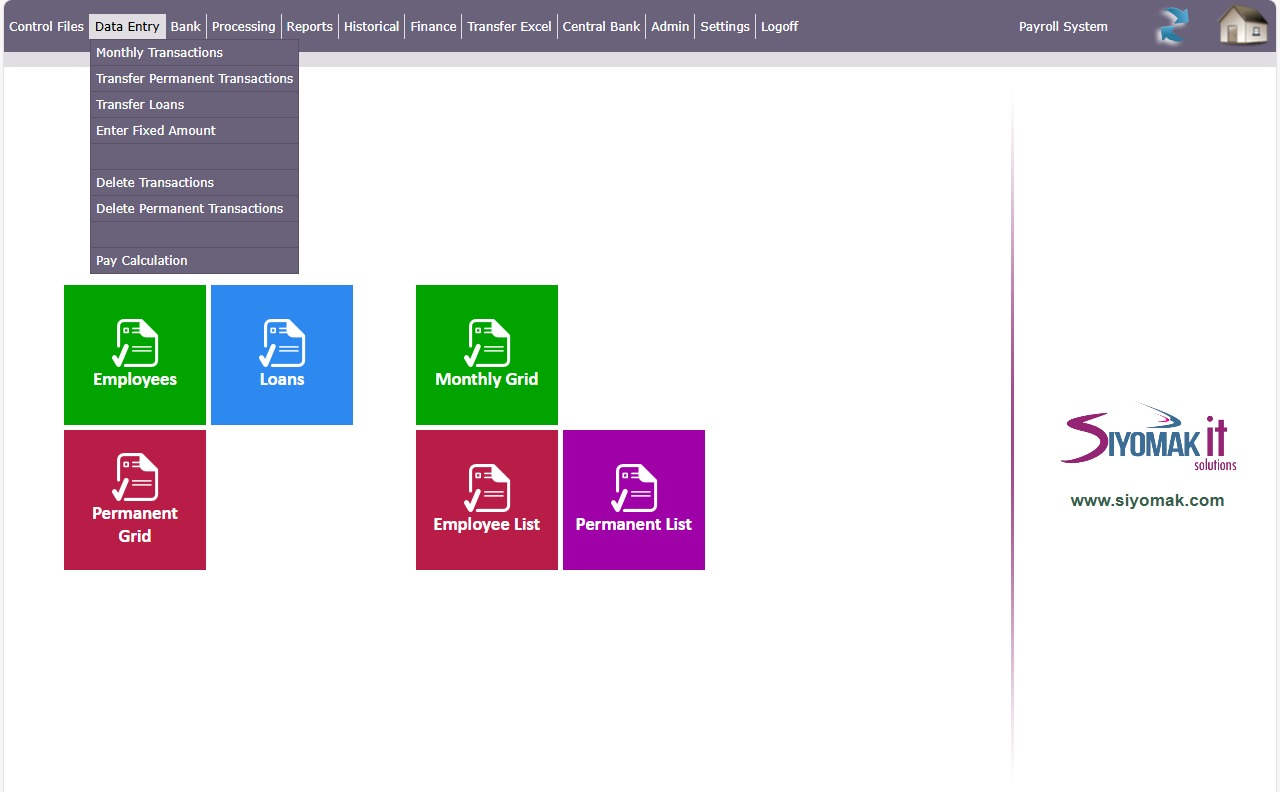Click the blue arrows refresh icon
The width and height of the screenshot is (1280, 792).
tap(1172, 26)
